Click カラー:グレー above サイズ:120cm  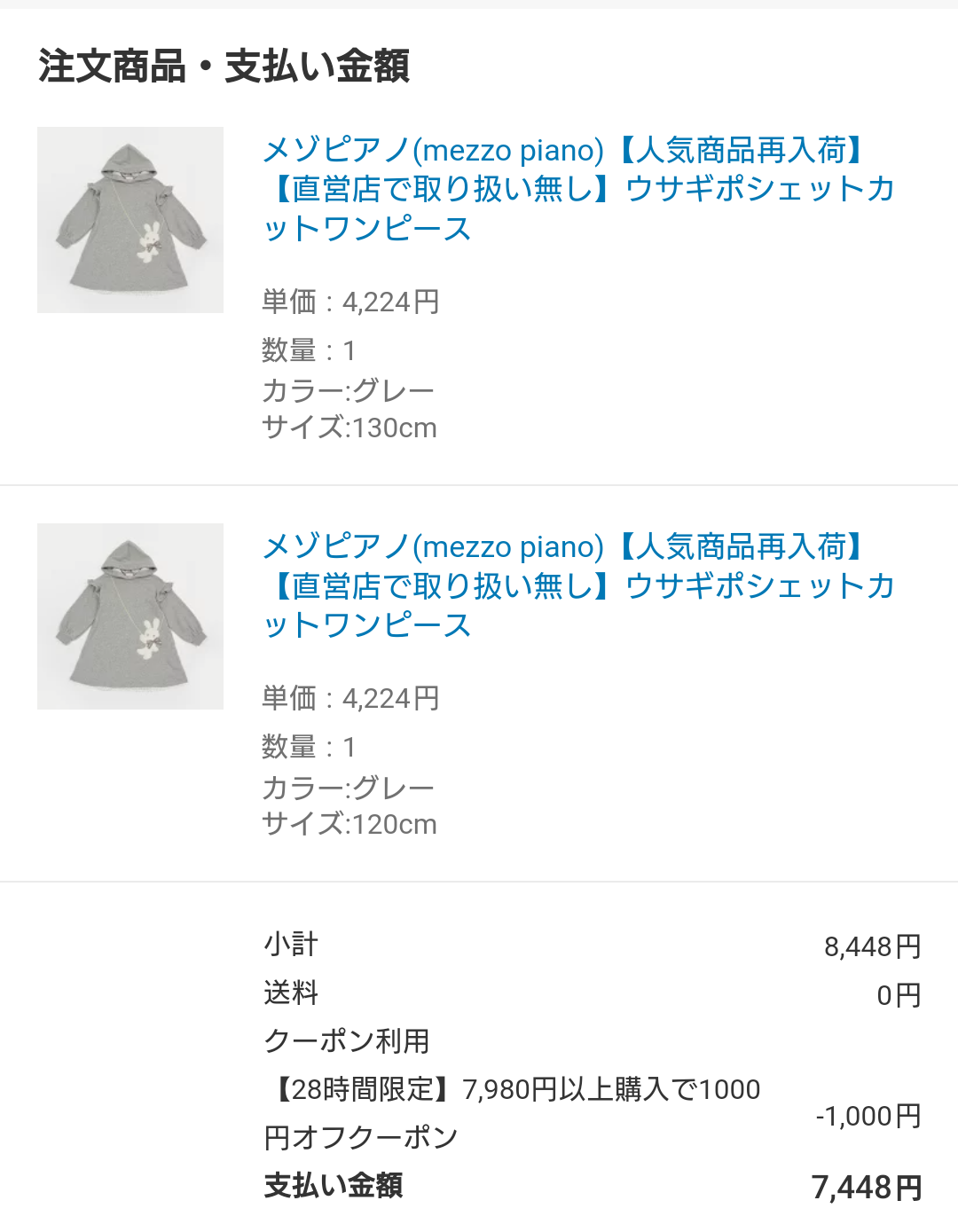tap(348, 787)
